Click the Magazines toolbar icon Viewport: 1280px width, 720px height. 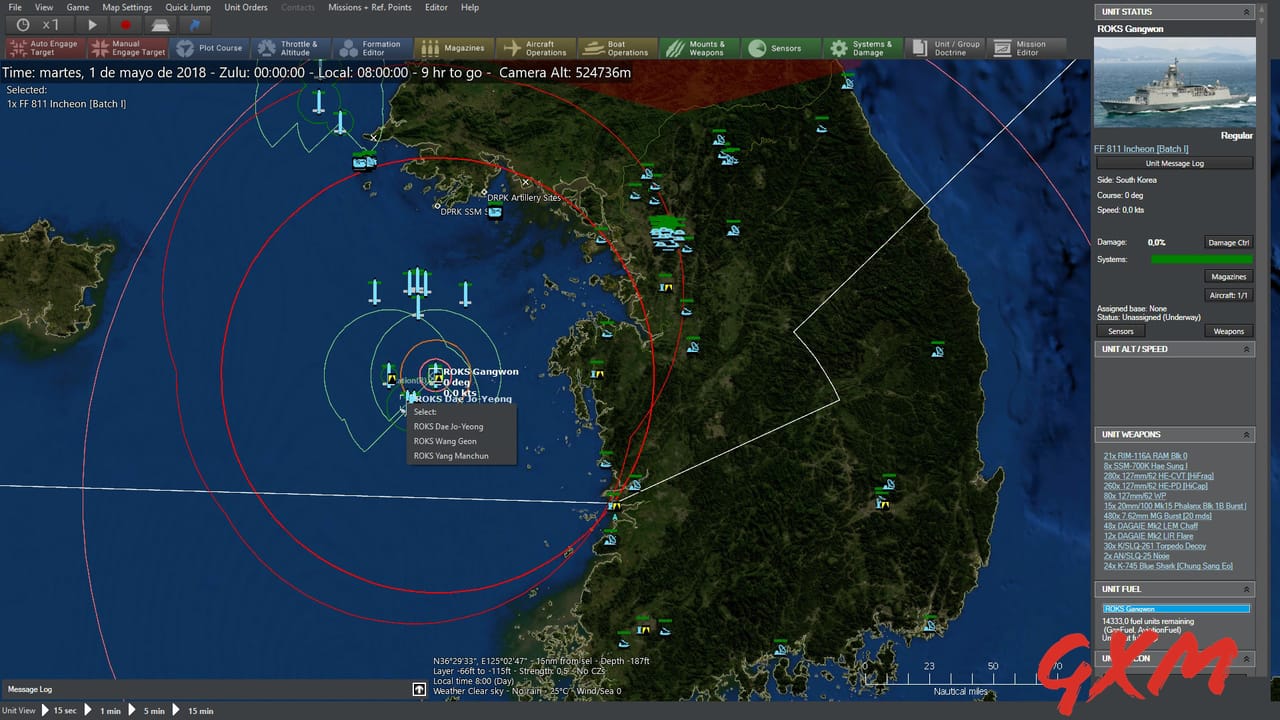click(455, 47)
